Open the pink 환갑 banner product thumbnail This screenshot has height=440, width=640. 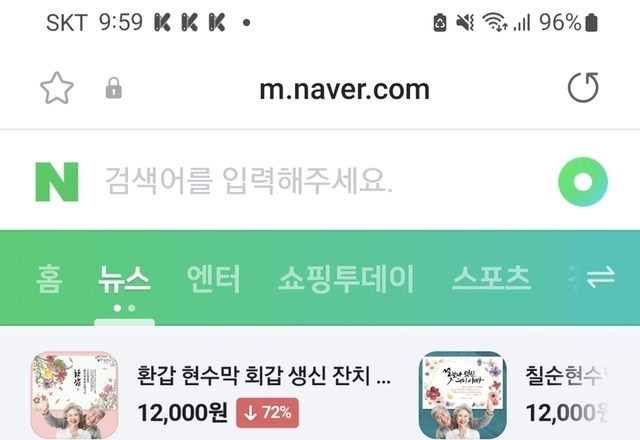75,395
